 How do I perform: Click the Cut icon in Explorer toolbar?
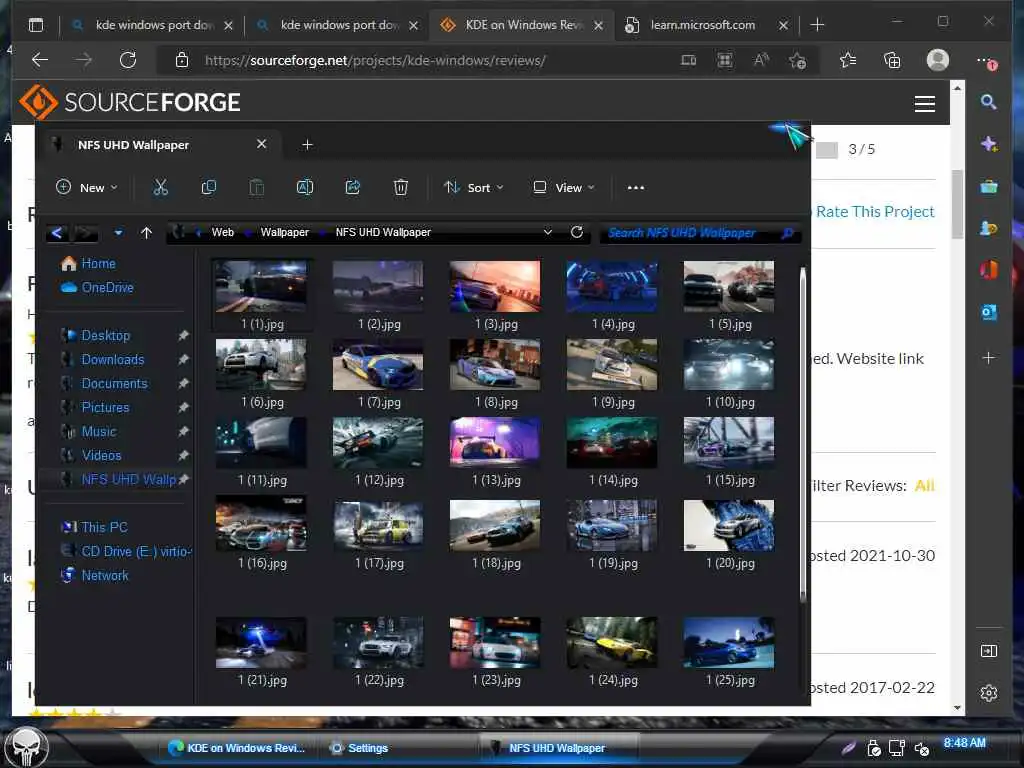click(160, 187)
